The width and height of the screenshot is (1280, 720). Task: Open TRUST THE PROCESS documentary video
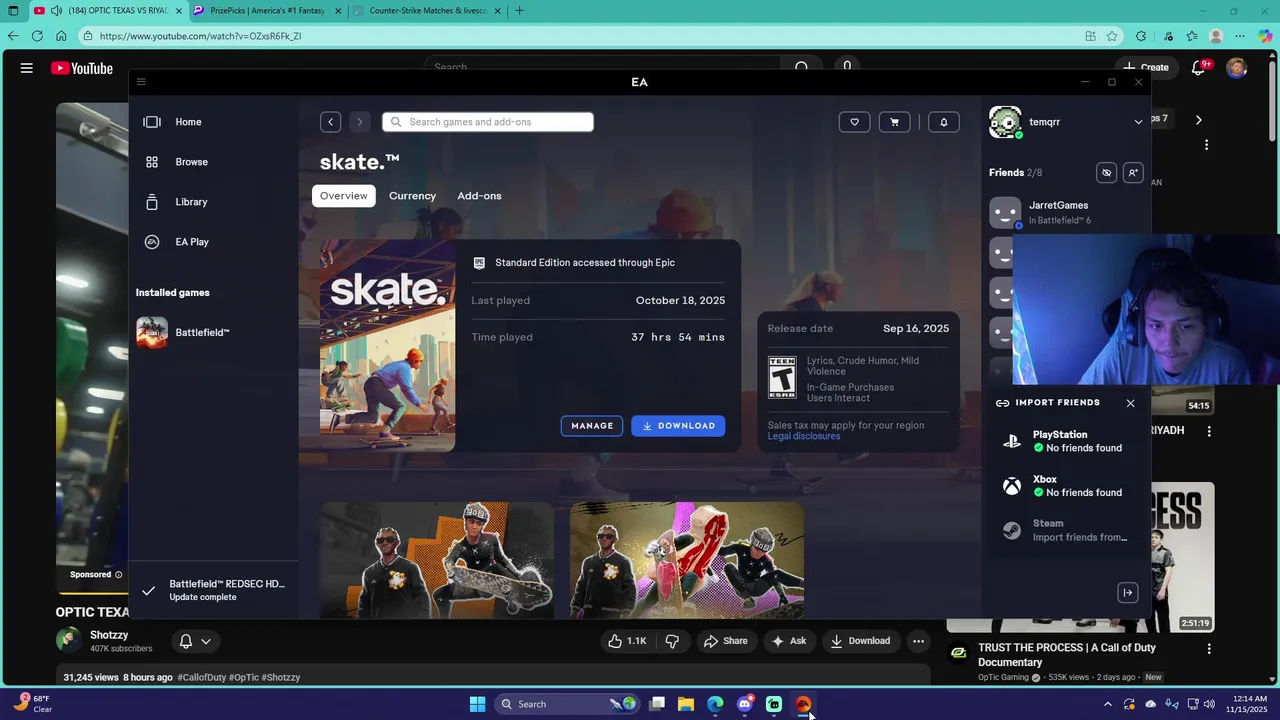1067,655
